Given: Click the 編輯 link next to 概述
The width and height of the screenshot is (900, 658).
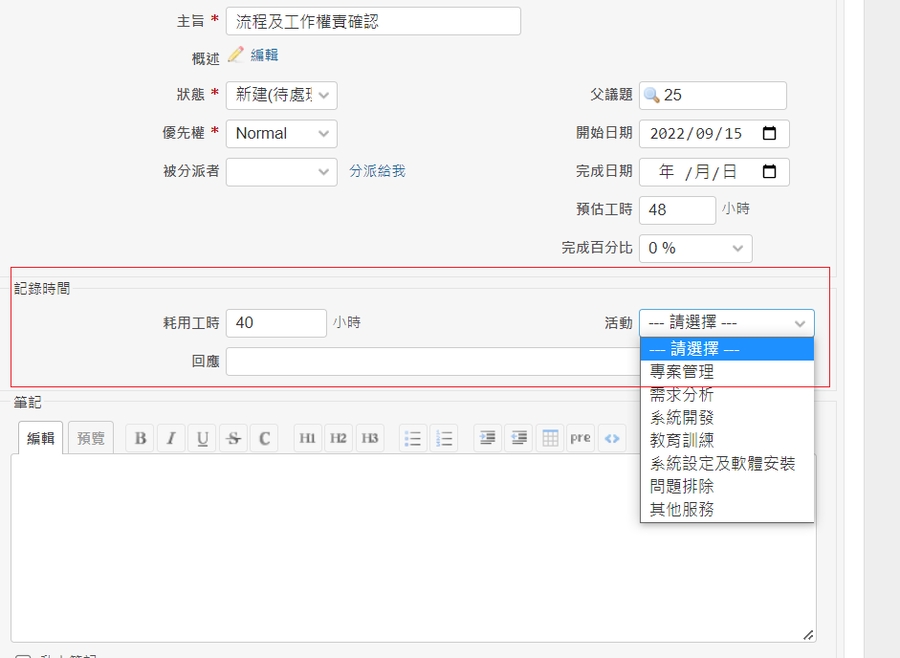Looking at the screenshot, I should pos(264,55).
